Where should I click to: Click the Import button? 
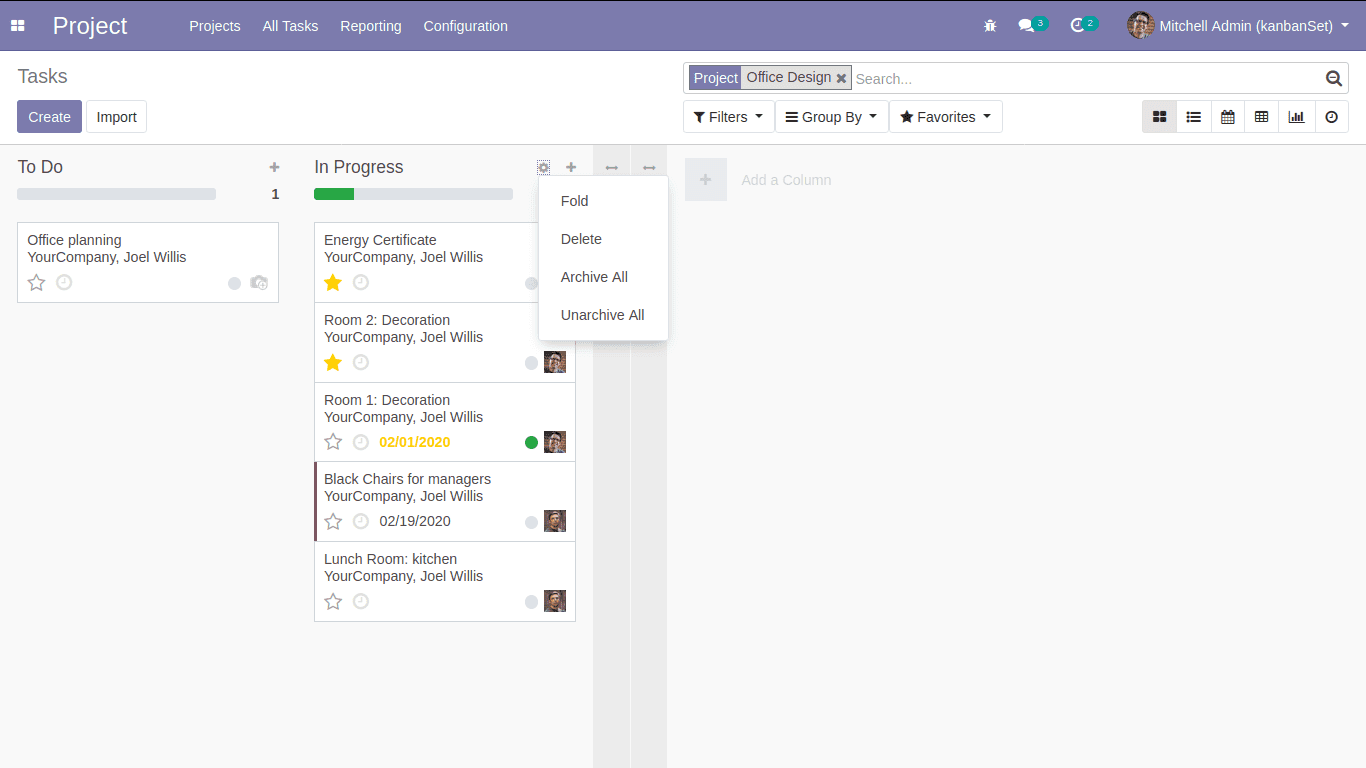click(117, 117)
